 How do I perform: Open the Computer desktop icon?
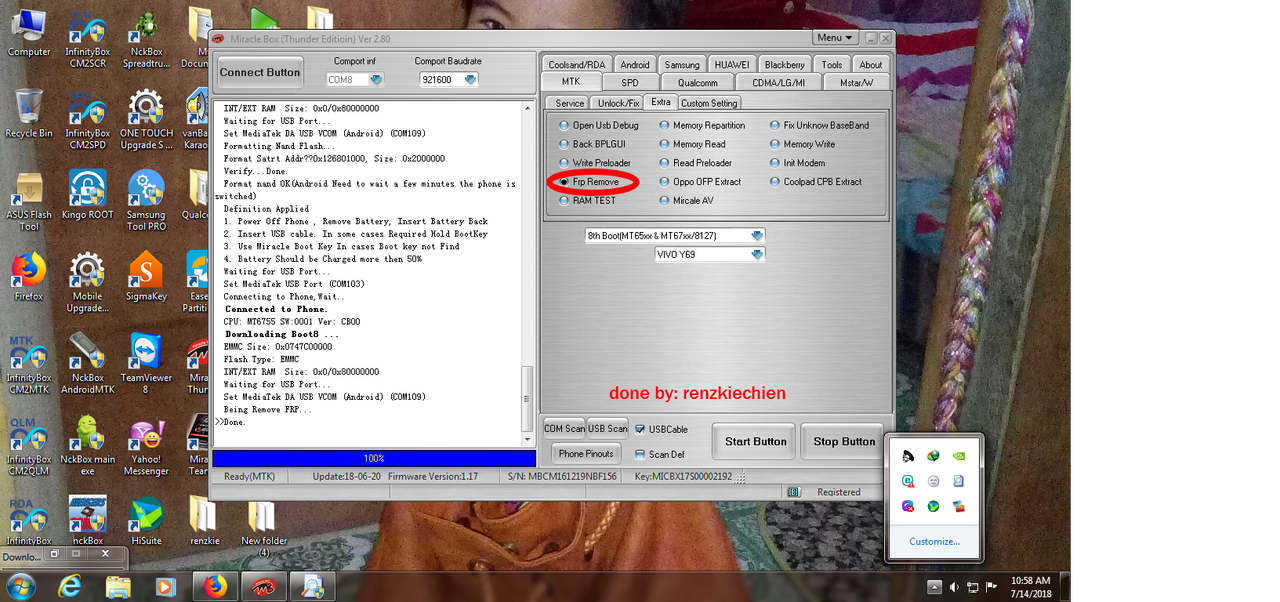29,33
